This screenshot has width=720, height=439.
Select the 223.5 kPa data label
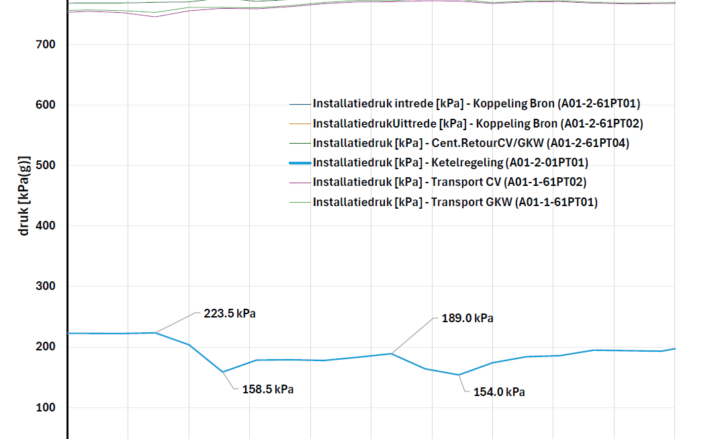(230, 314)
